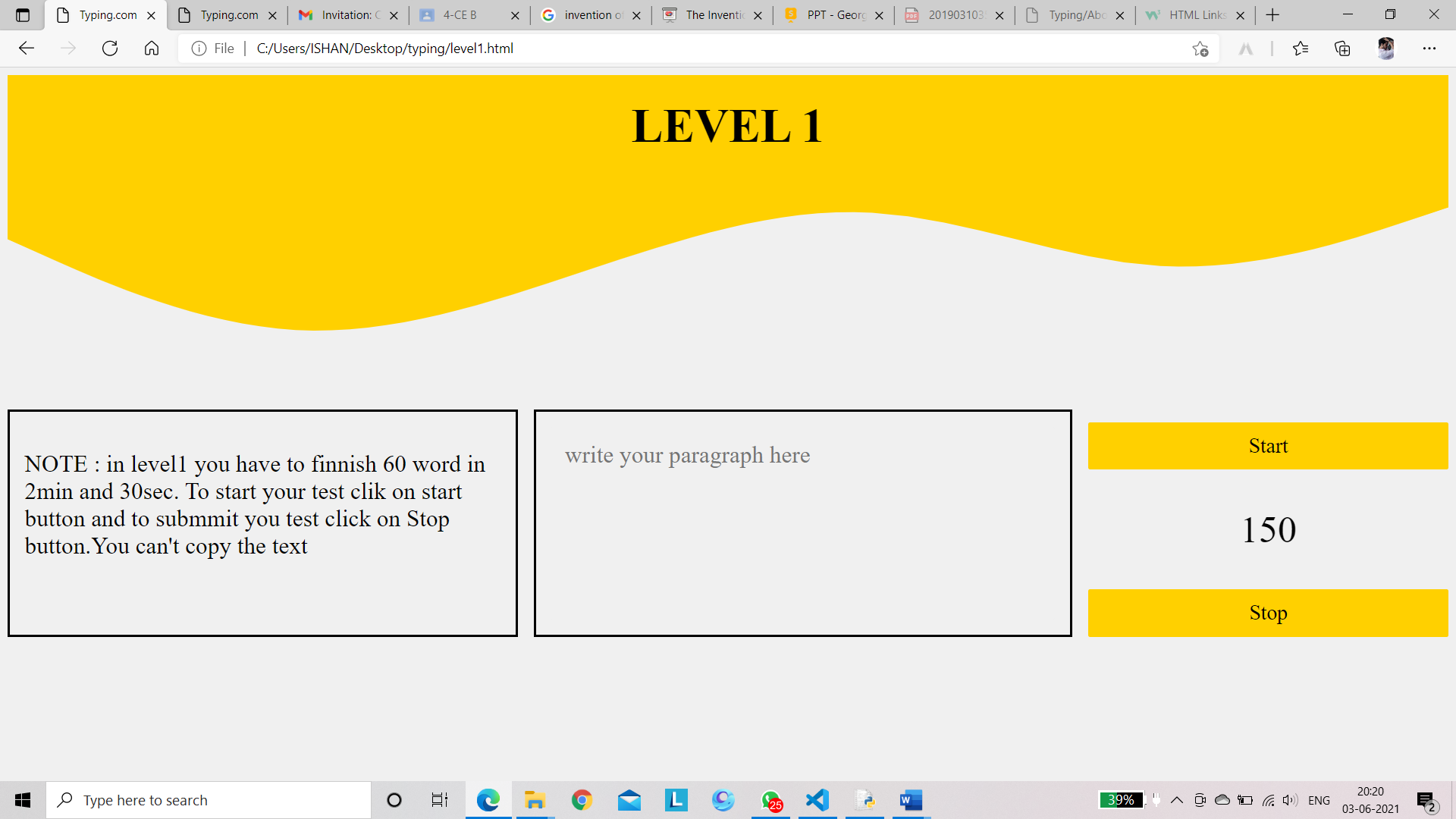Mute audio via the speaker tray icon
This screenshot has width=1456, height=819.
1290,799
